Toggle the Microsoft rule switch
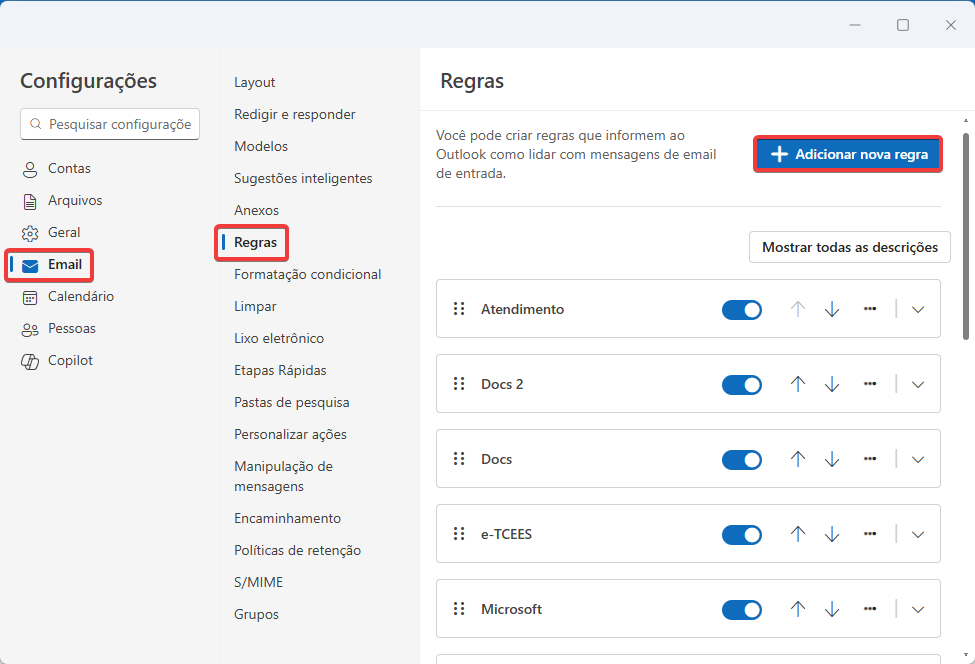 click(742, 610)
